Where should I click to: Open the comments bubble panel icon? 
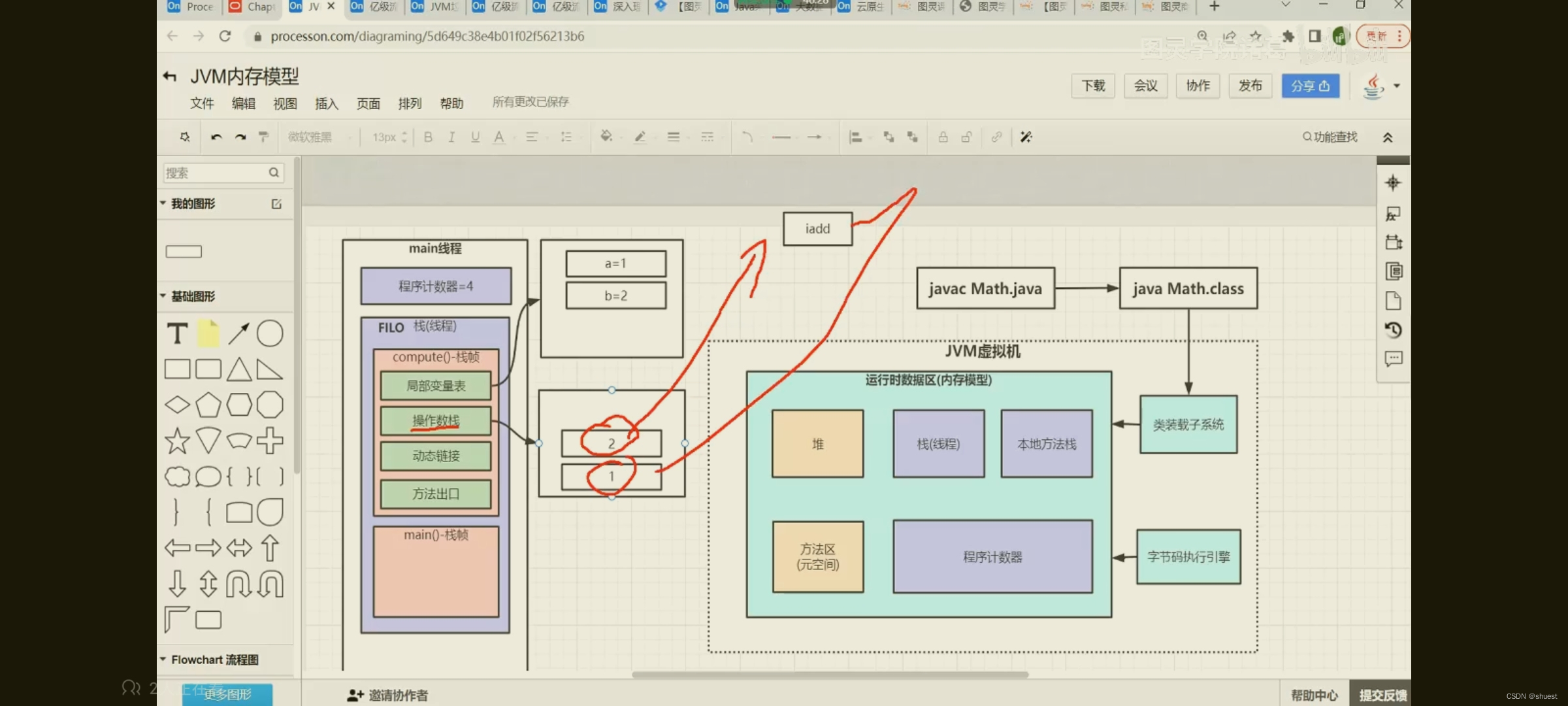click(x=1393, y=358)
